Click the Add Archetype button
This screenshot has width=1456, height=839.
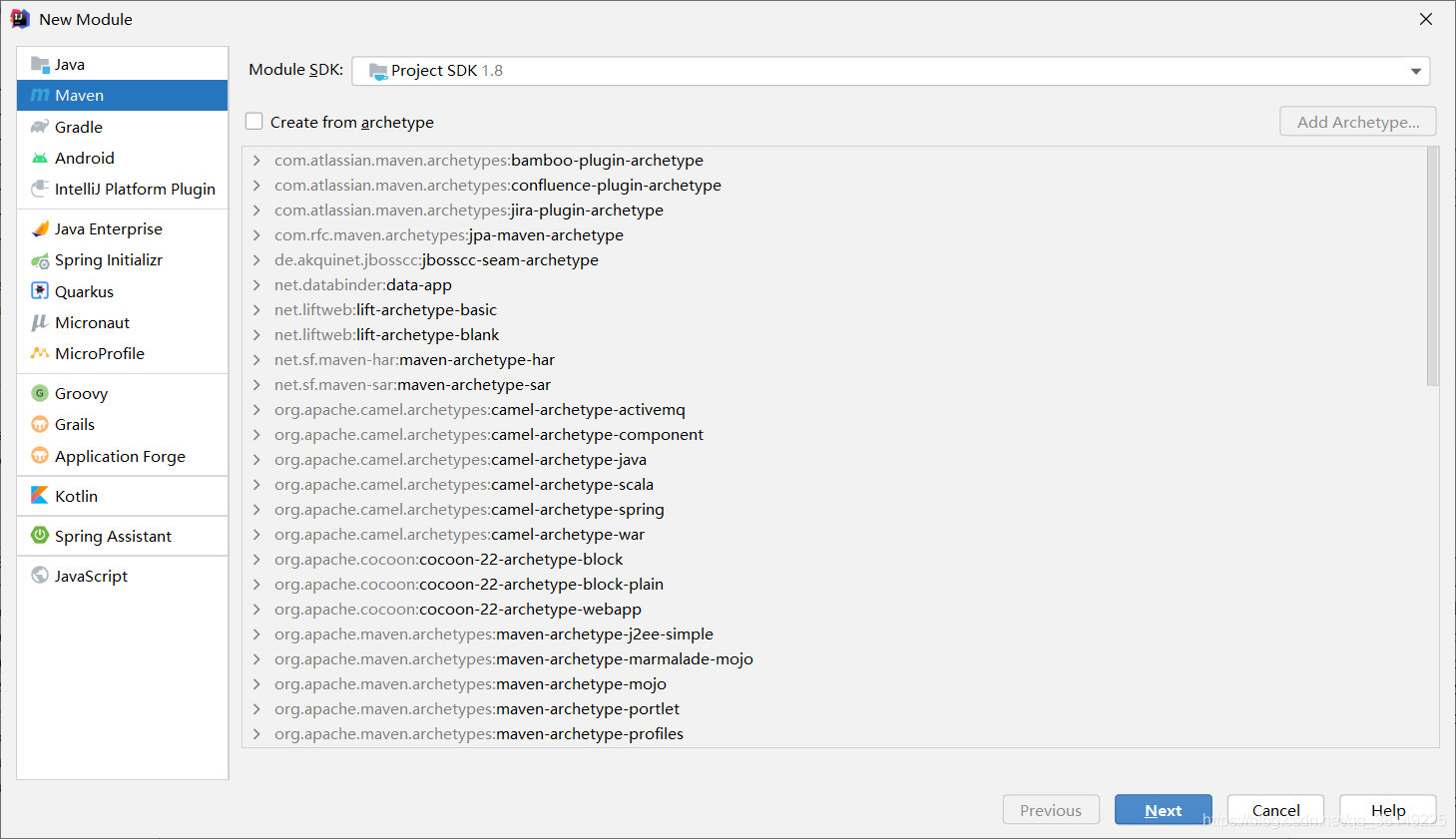tap(1358, 122)
